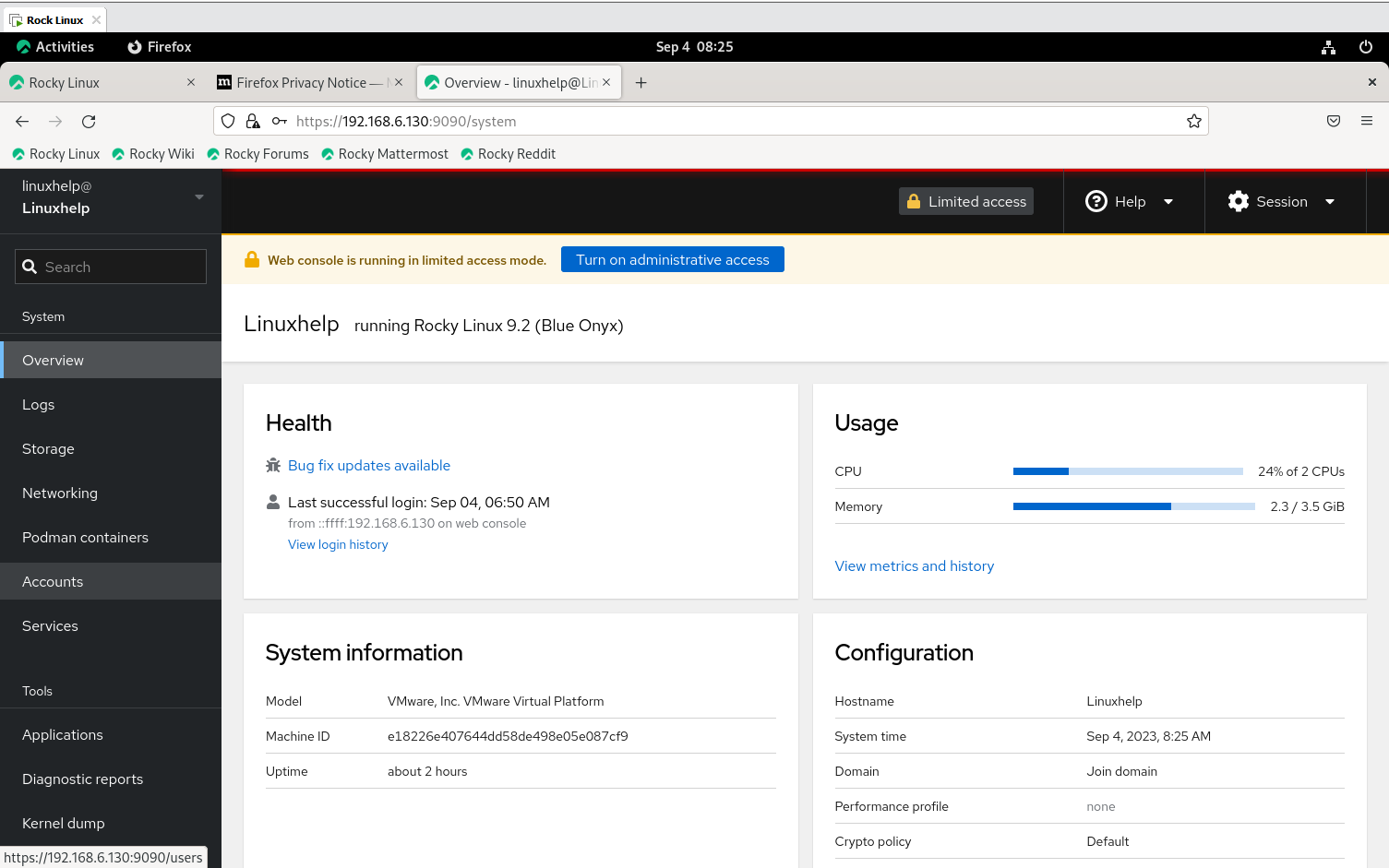Screen dimensions: 1389x868
Task: Click the user icon next to last login
Action: [x=273, y=502]
